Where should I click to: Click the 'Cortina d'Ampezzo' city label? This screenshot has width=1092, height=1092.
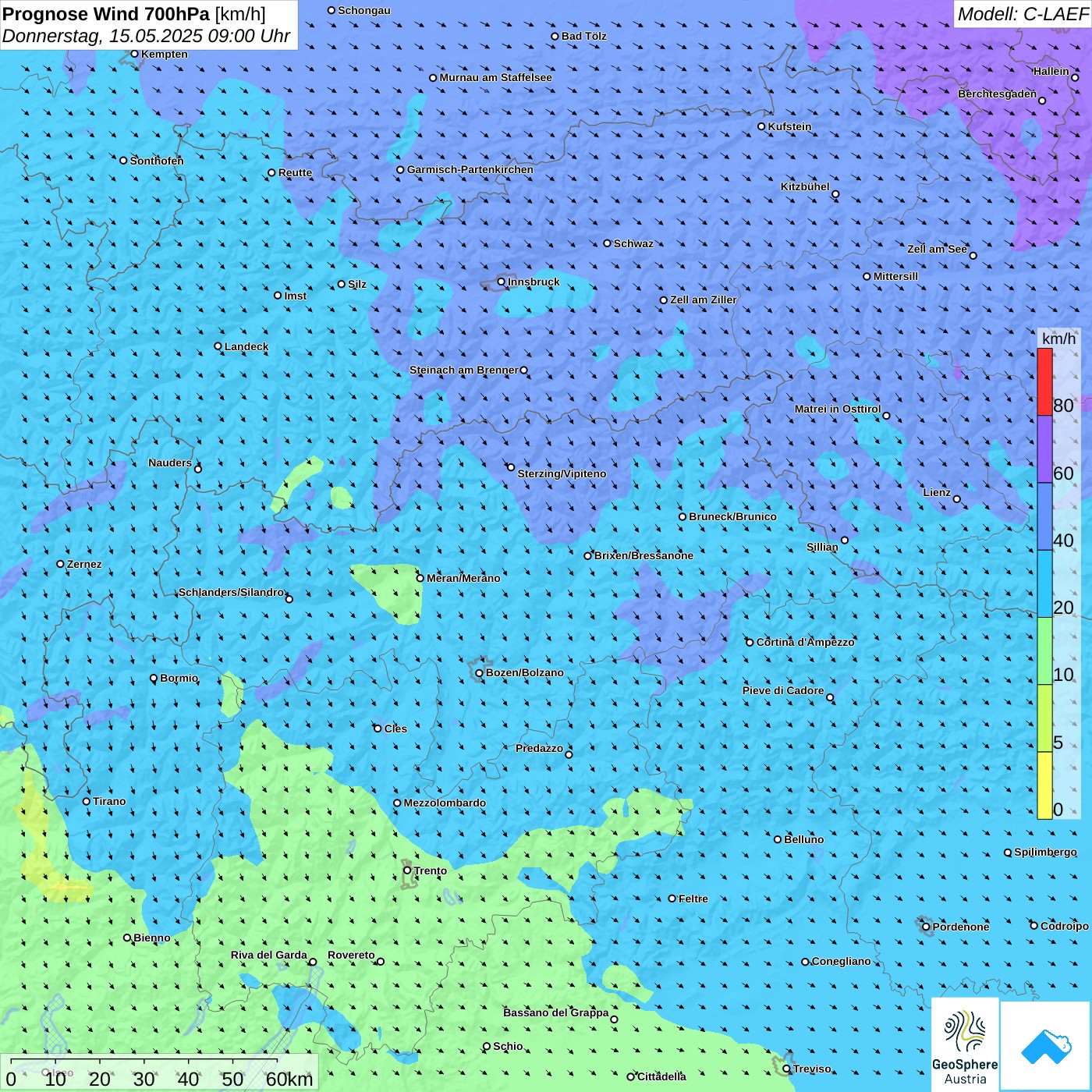(x=805, y=642)
